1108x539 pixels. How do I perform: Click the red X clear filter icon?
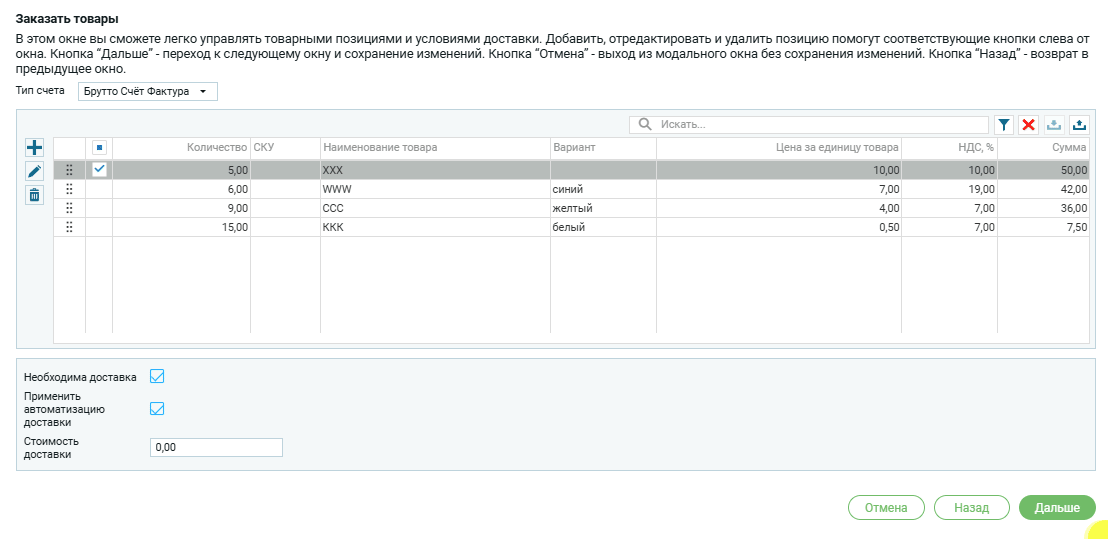tap(1028, 124)
